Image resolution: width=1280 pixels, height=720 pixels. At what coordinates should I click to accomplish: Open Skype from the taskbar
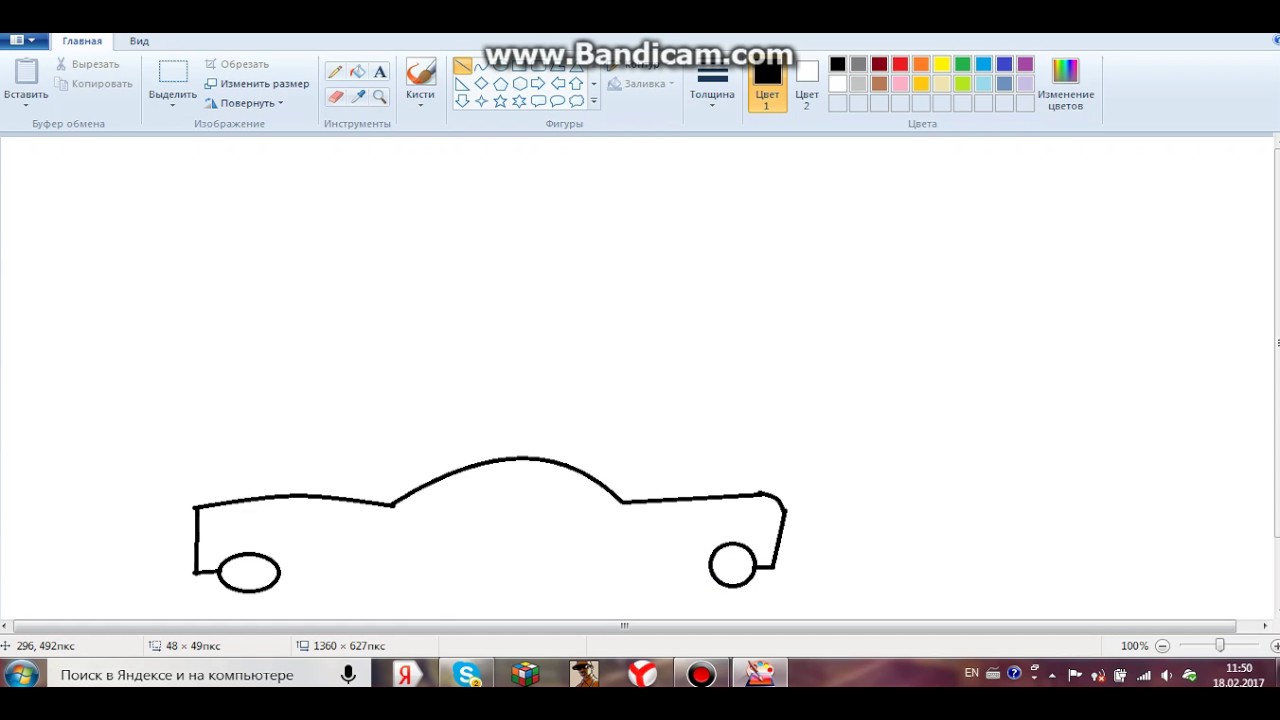(466, 675)
